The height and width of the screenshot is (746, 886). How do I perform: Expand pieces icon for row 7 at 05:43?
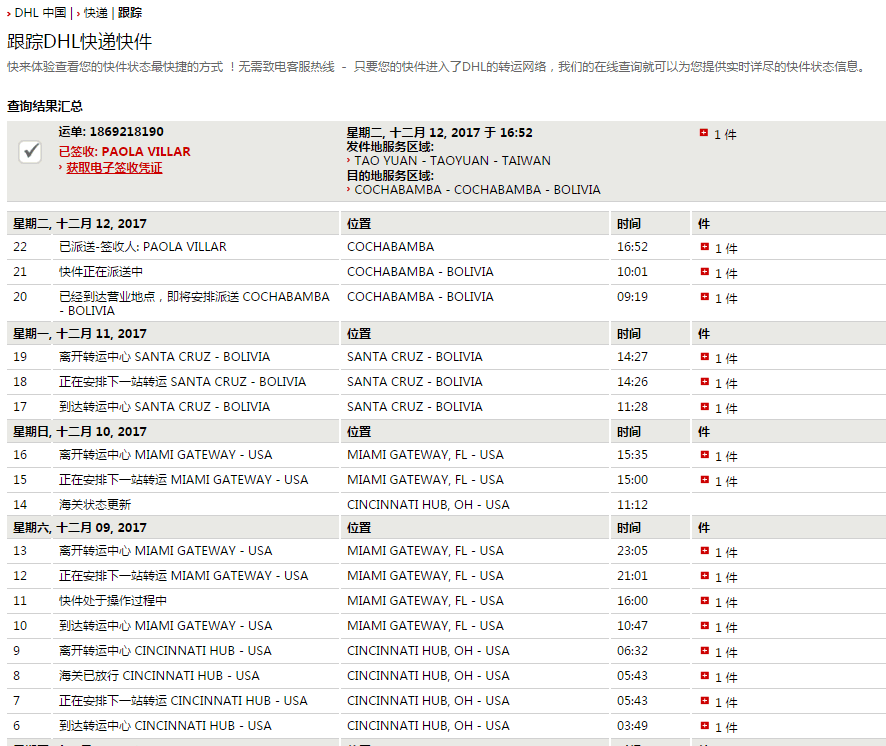click(x=705, y=700)
